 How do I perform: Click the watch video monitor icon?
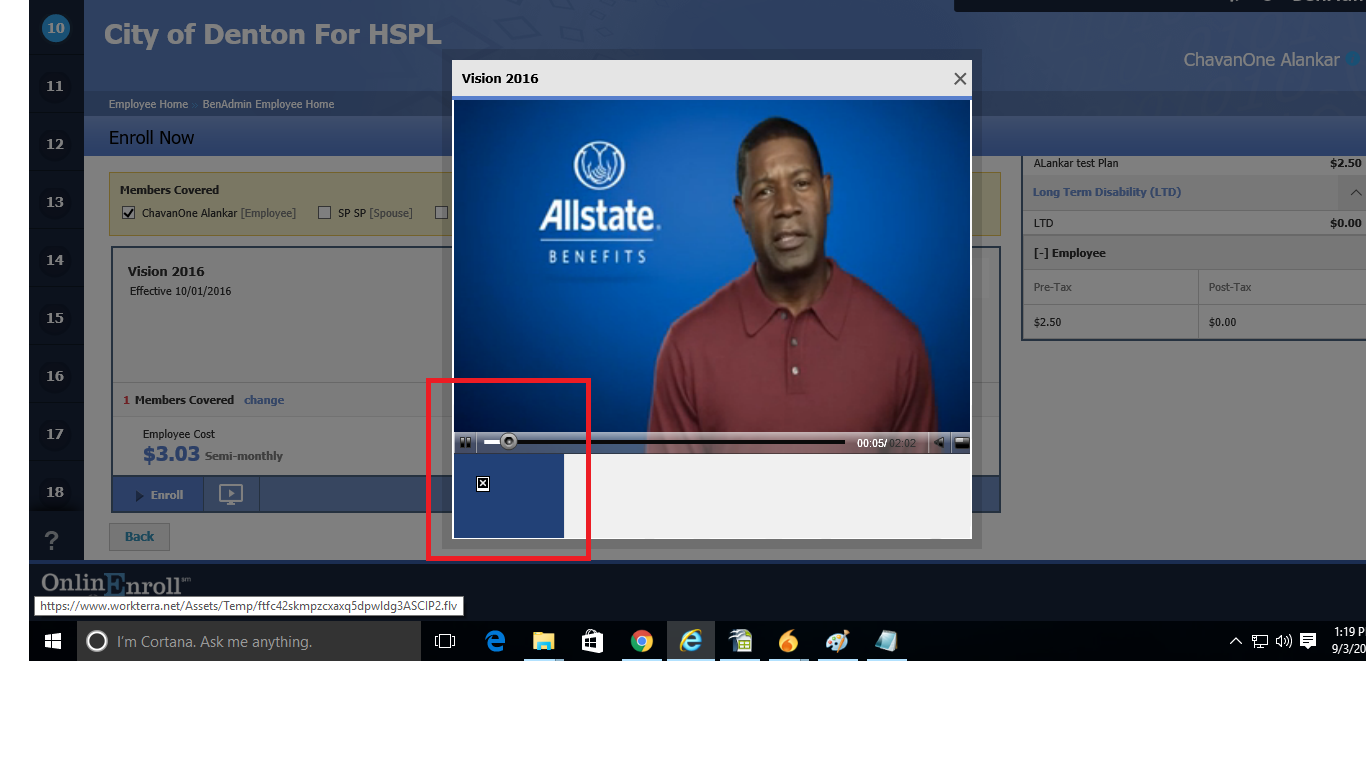[x=231, y=495]
